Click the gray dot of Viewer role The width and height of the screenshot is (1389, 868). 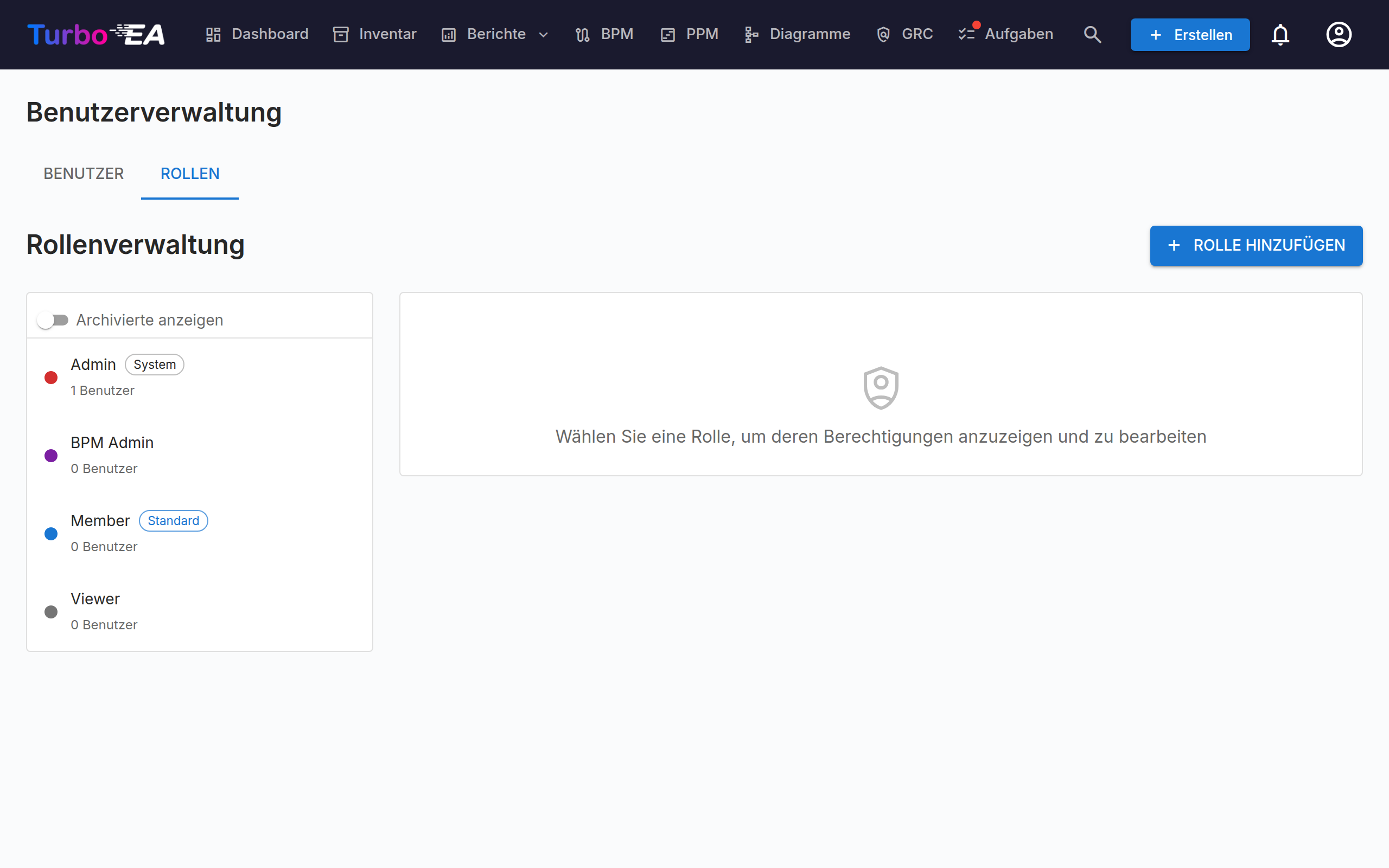51,611
